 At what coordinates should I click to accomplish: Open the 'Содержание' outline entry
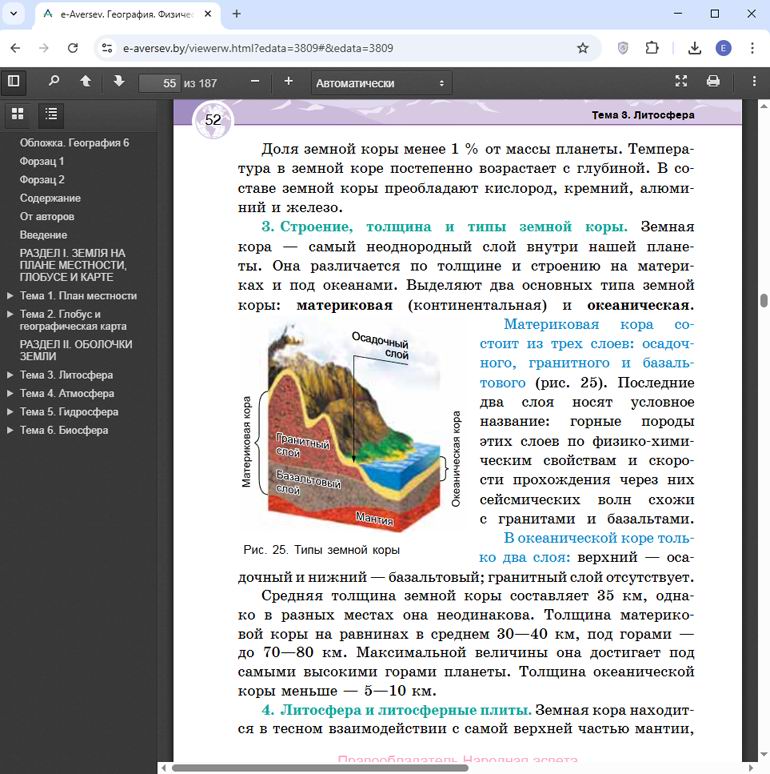[50, 198]
